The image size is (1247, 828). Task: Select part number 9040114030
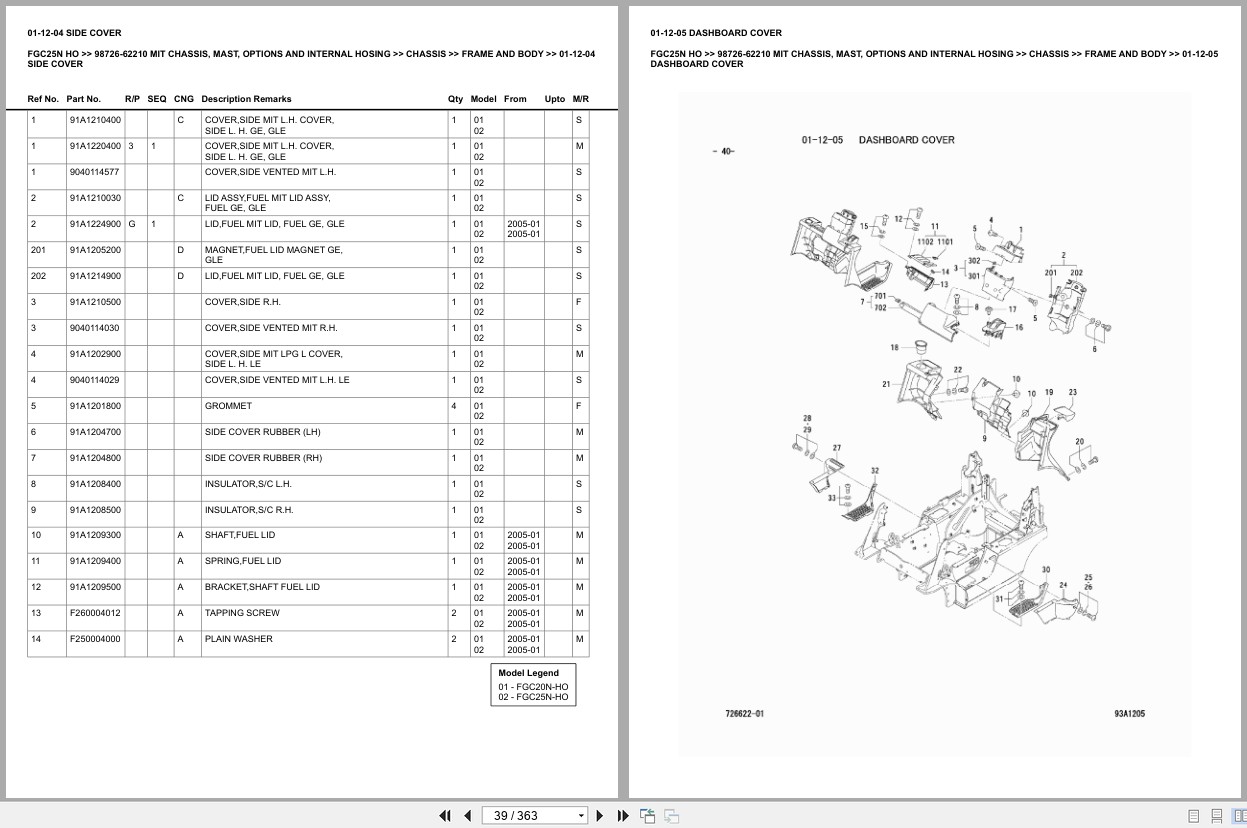(x=95, y=328)
